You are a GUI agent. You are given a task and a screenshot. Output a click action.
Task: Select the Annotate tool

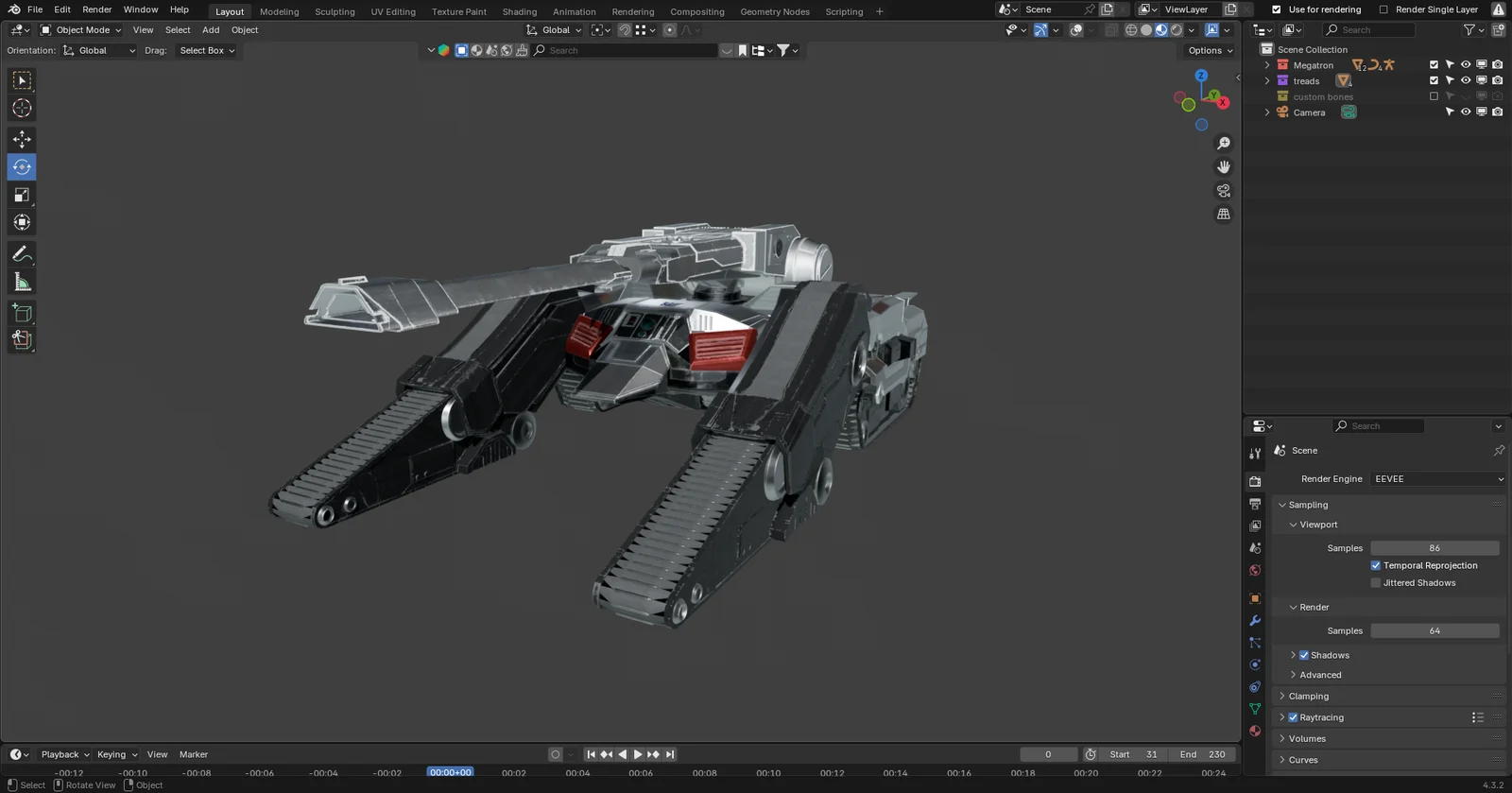[x=22, y=254]
